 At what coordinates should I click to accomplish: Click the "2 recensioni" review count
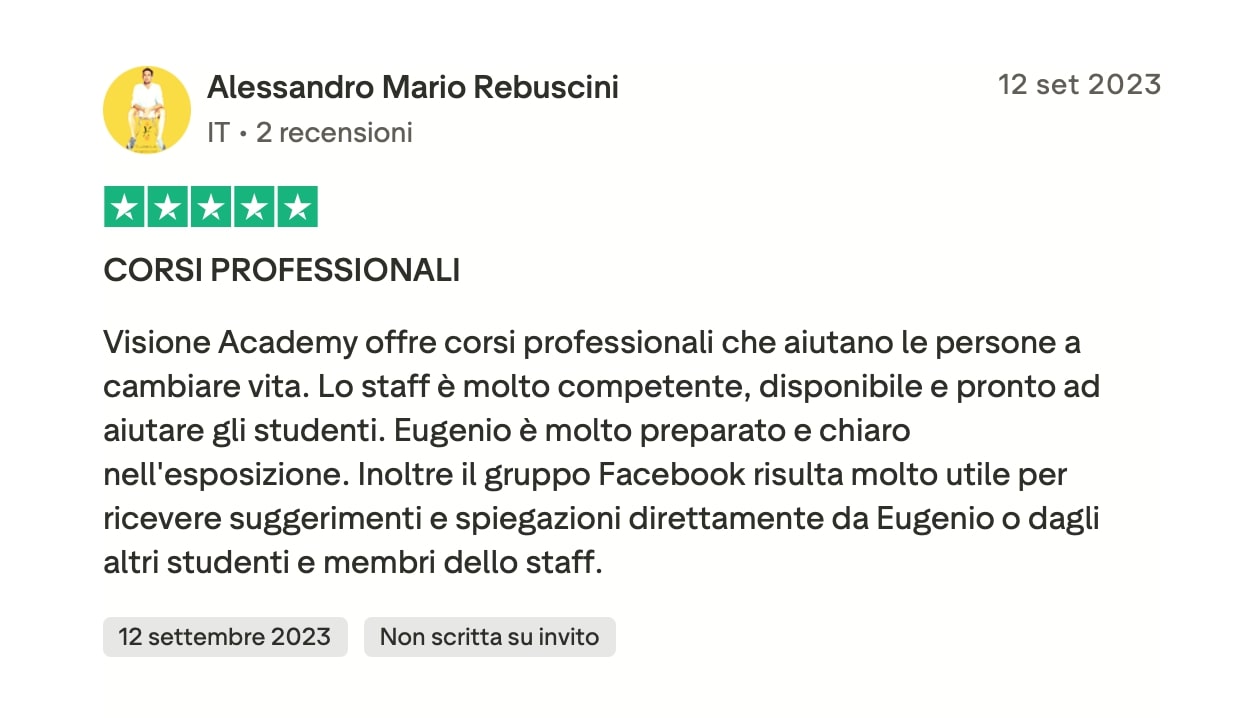click(334, 132)
